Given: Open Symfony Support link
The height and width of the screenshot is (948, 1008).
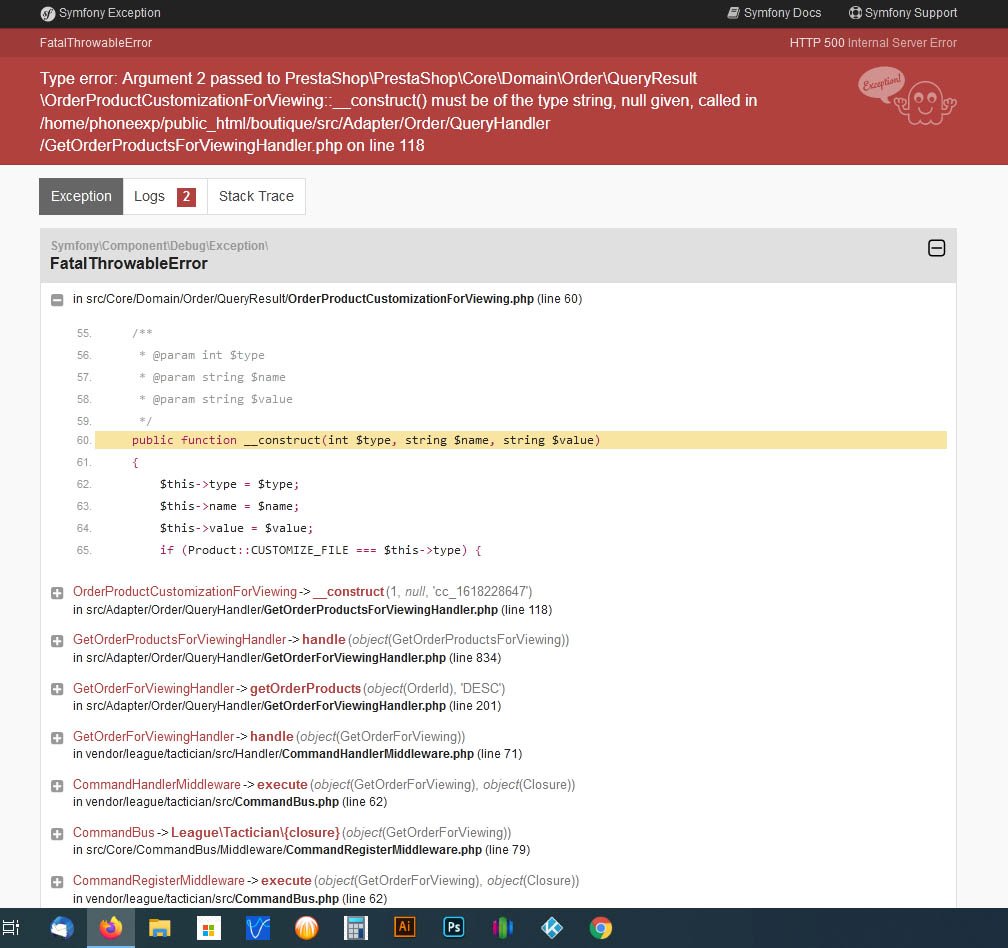Looking at the screenshot, I should tap(903, 13).
